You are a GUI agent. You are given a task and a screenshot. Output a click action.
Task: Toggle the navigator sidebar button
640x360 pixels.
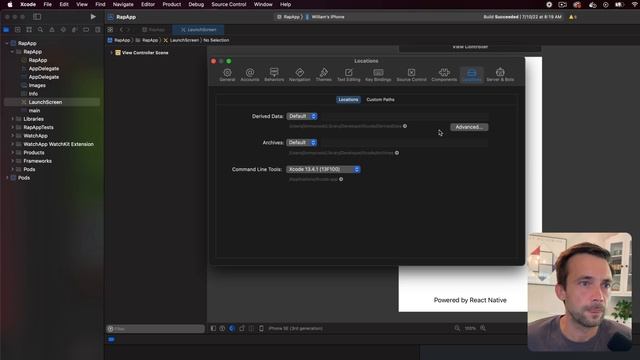coord(37,17)
